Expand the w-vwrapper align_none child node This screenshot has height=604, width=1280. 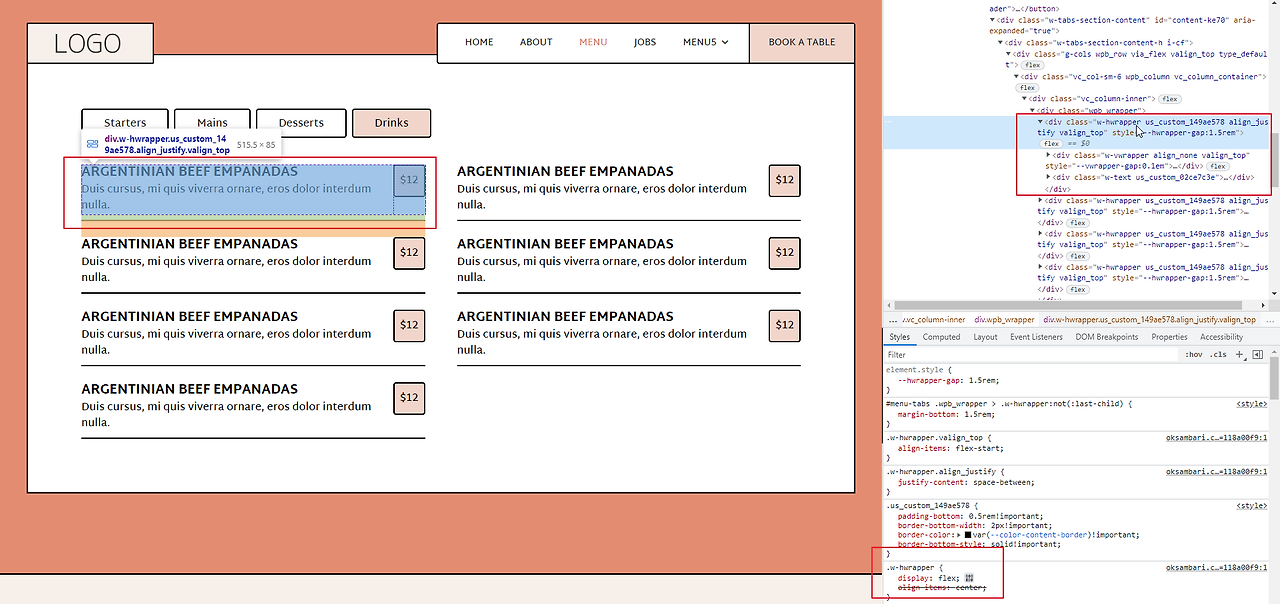click(x=1049, y=155)
